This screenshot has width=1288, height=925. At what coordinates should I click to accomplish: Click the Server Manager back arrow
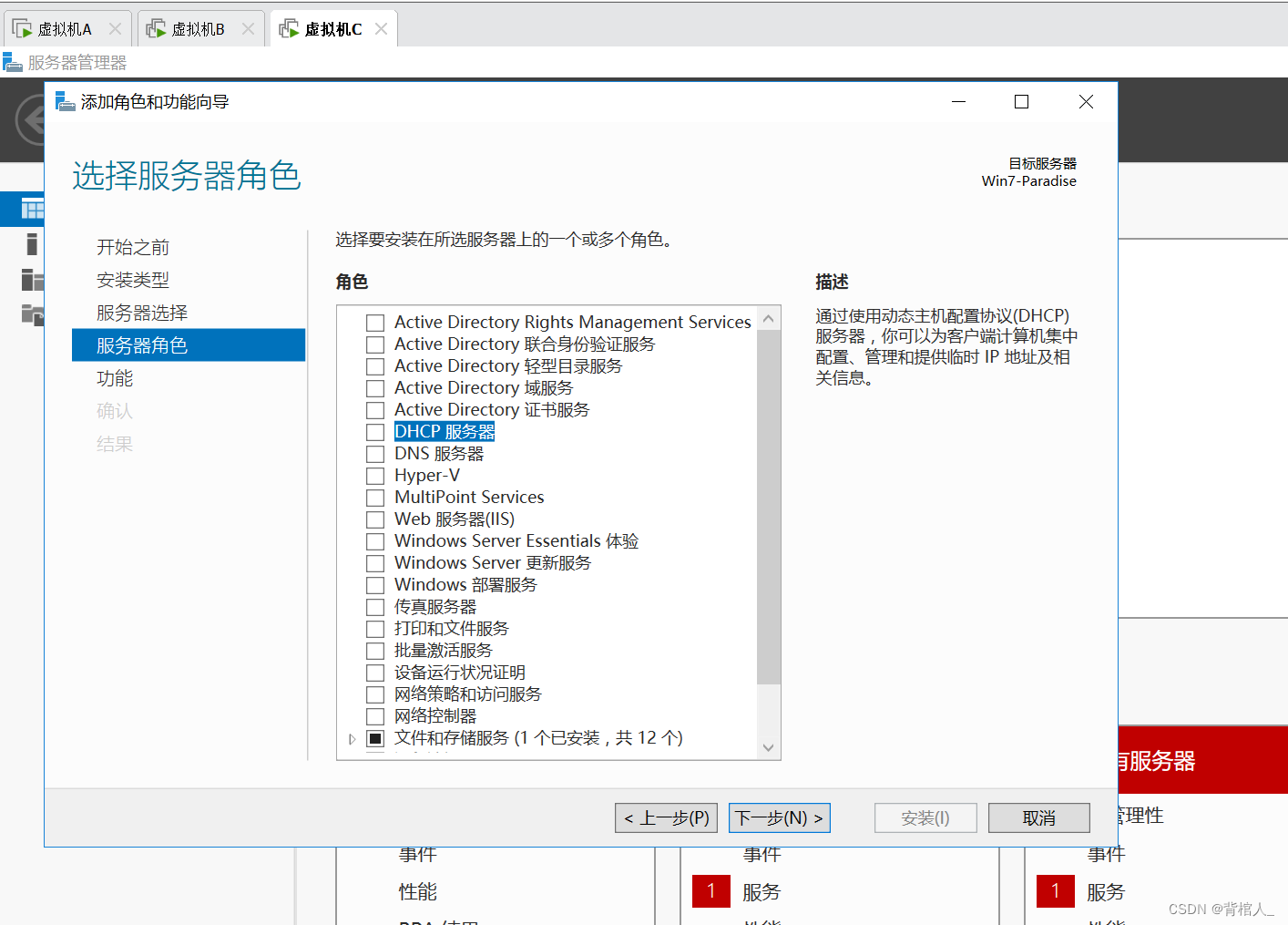[x=31, y=120]
